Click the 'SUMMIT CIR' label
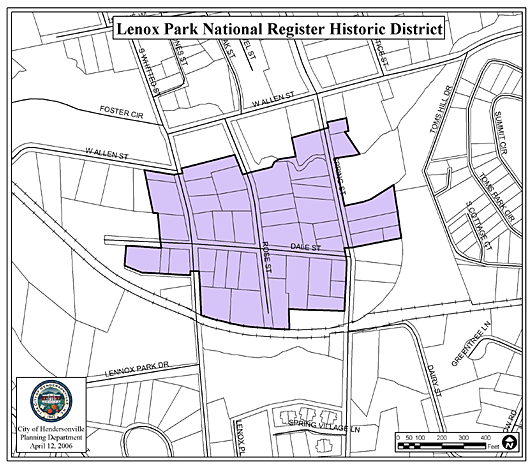Viewport: 529px width, 468px height. pos(501,133)
